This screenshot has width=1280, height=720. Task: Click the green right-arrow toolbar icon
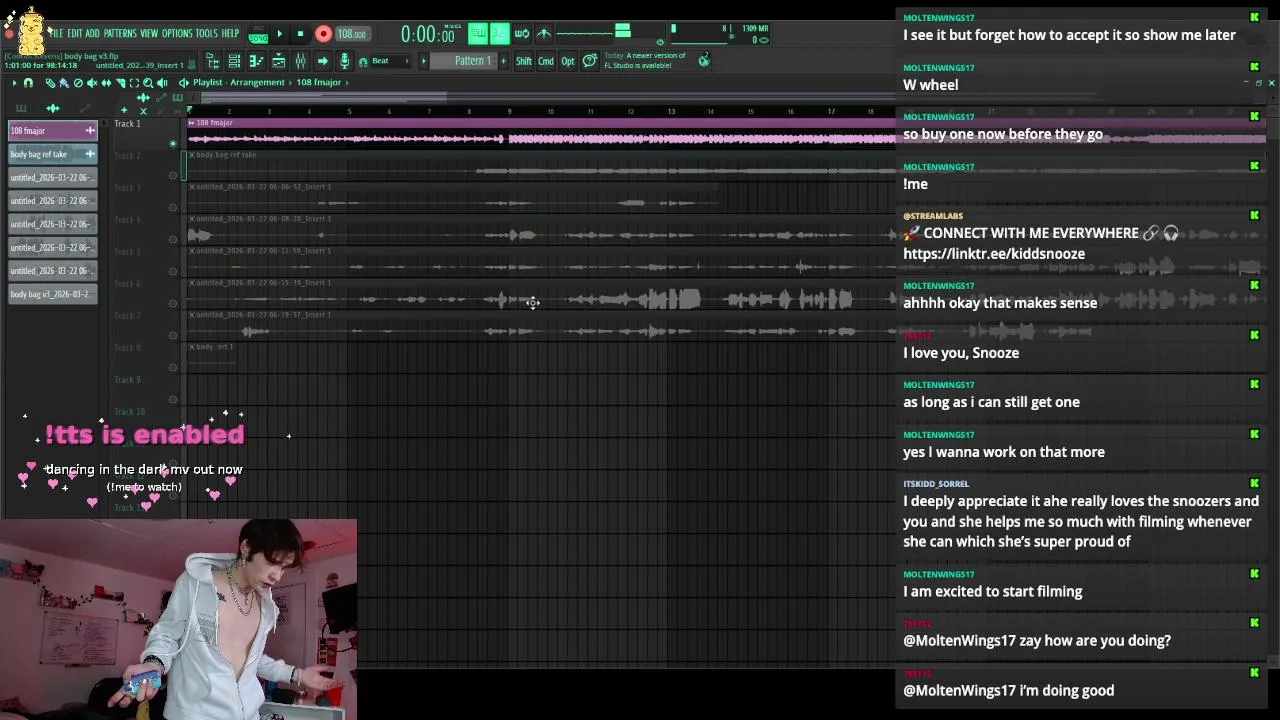click(323, 61)
